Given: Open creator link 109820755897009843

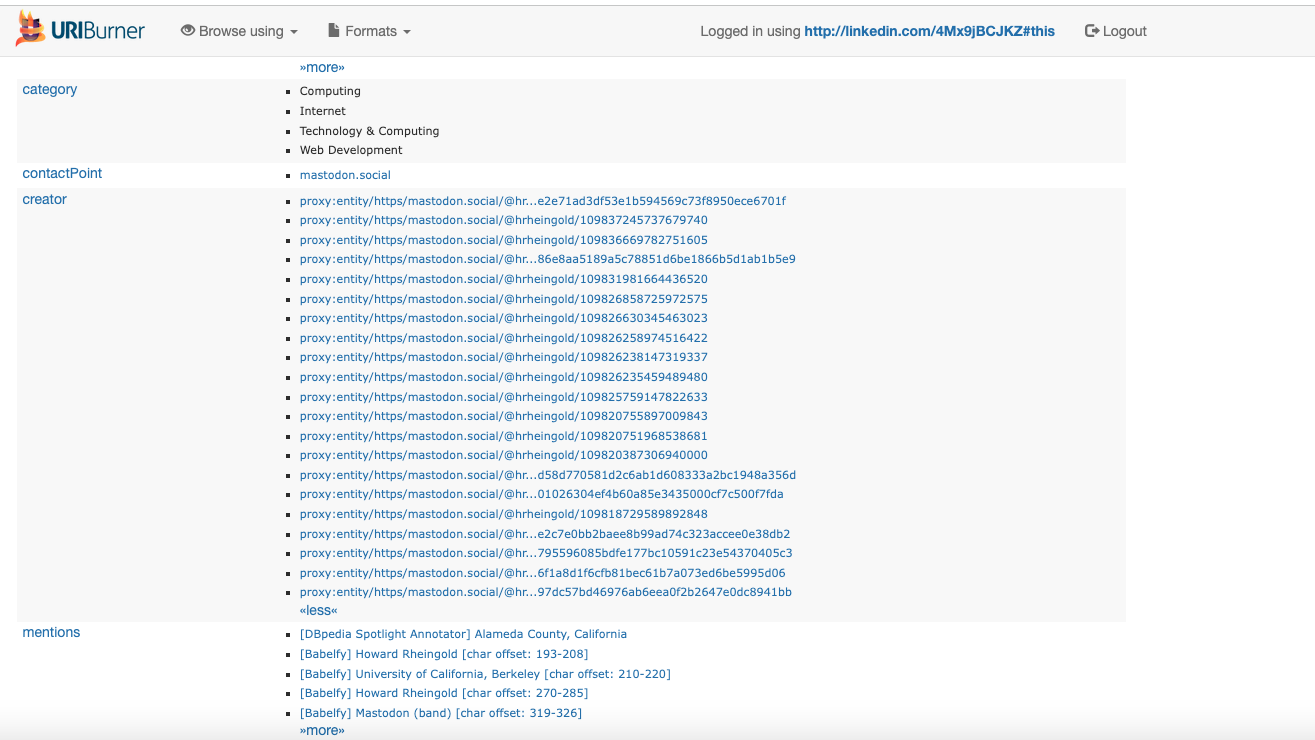Looking at the screenshot, I should coord(504,416).
